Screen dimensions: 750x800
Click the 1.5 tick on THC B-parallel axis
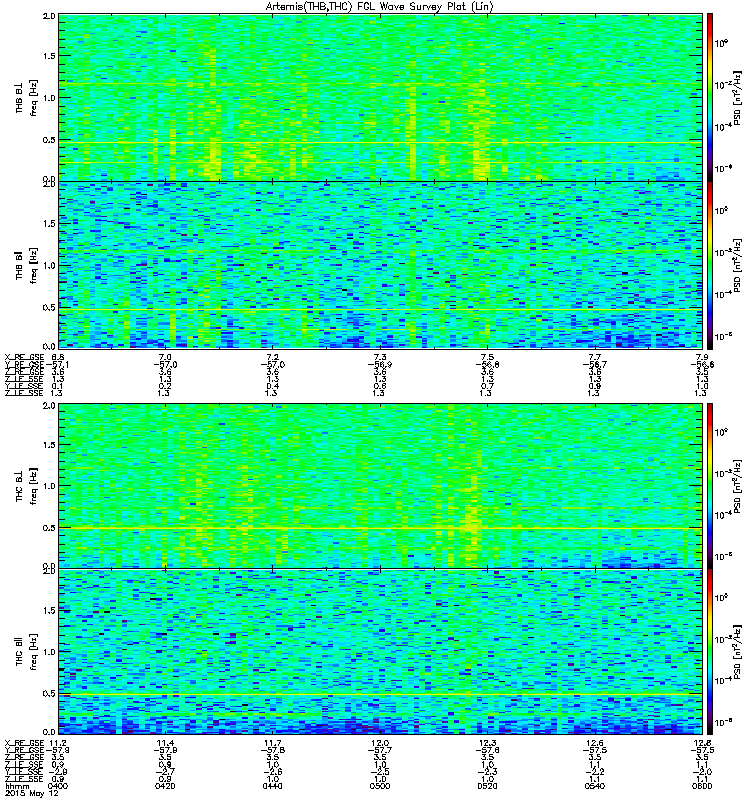(49, 610)
